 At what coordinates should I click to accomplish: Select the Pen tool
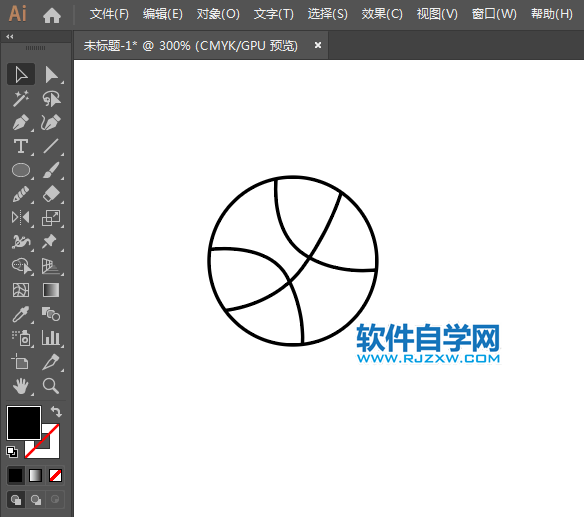21,122
